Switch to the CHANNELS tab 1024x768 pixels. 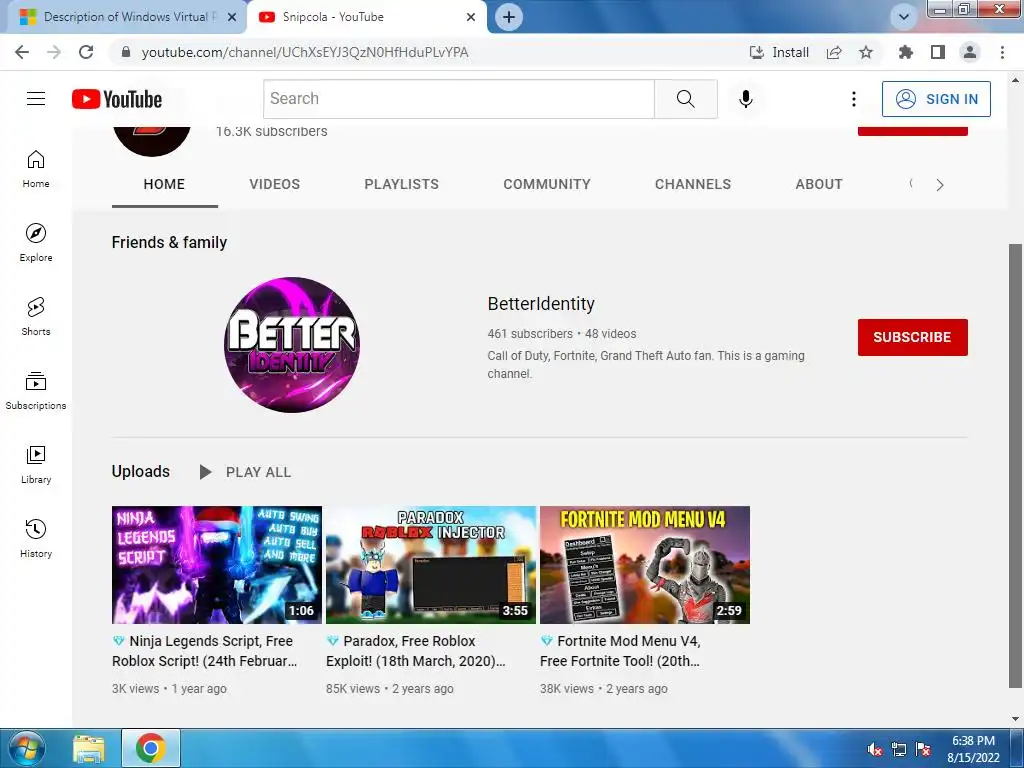tap(693, 184)
